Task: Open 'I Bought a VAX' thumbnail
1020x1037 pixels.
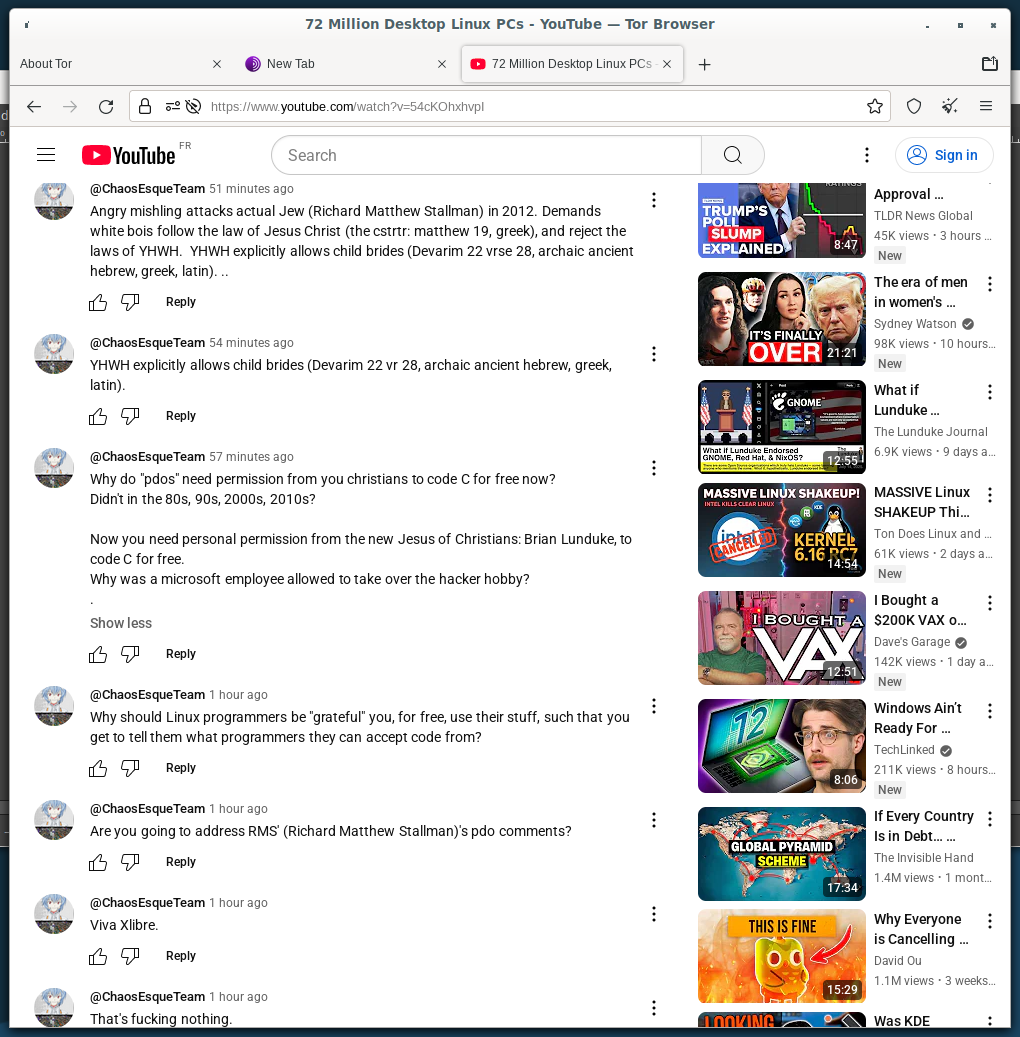Action: 782,638
